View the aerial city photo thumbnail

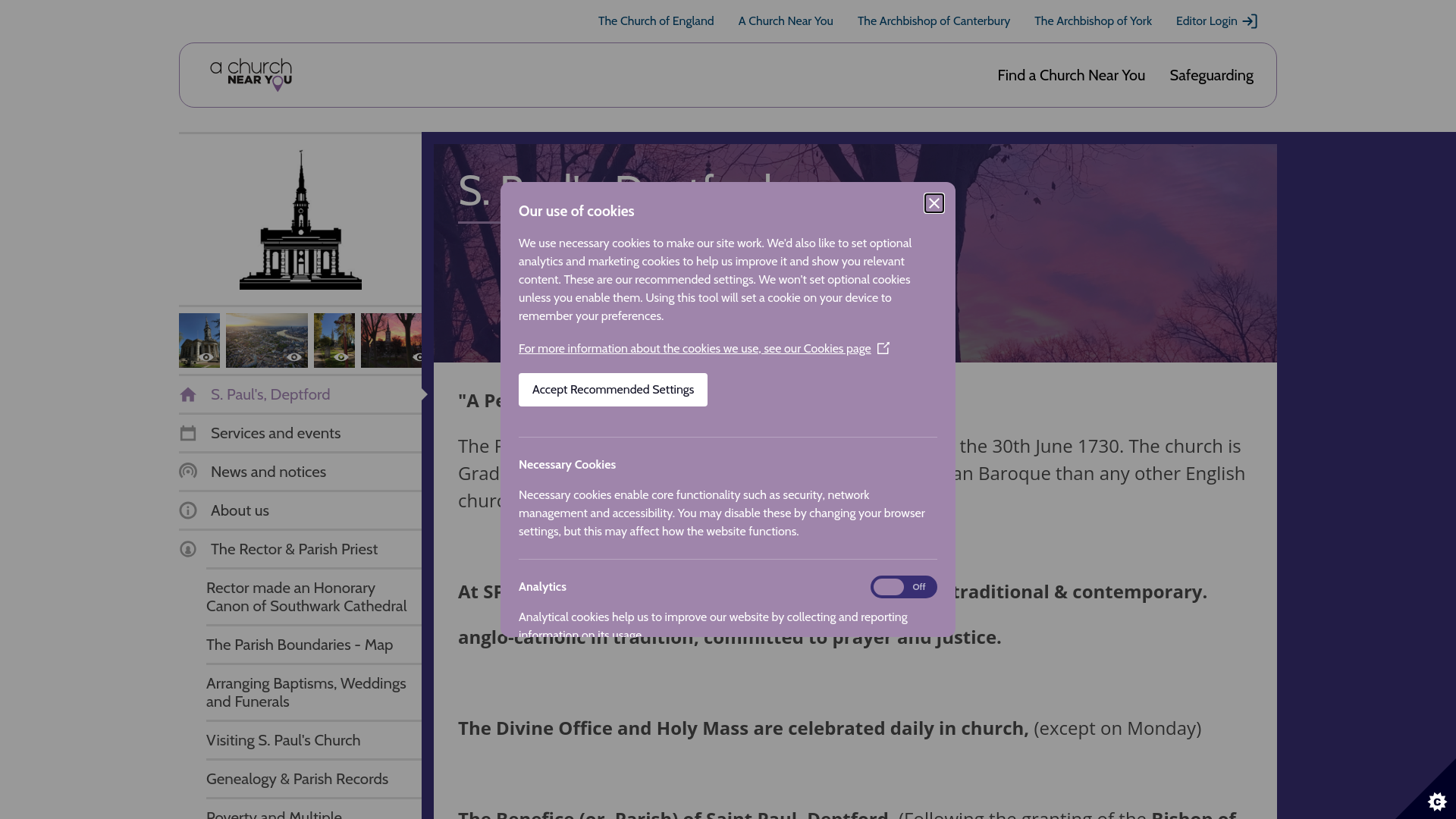tap(267, 340)
